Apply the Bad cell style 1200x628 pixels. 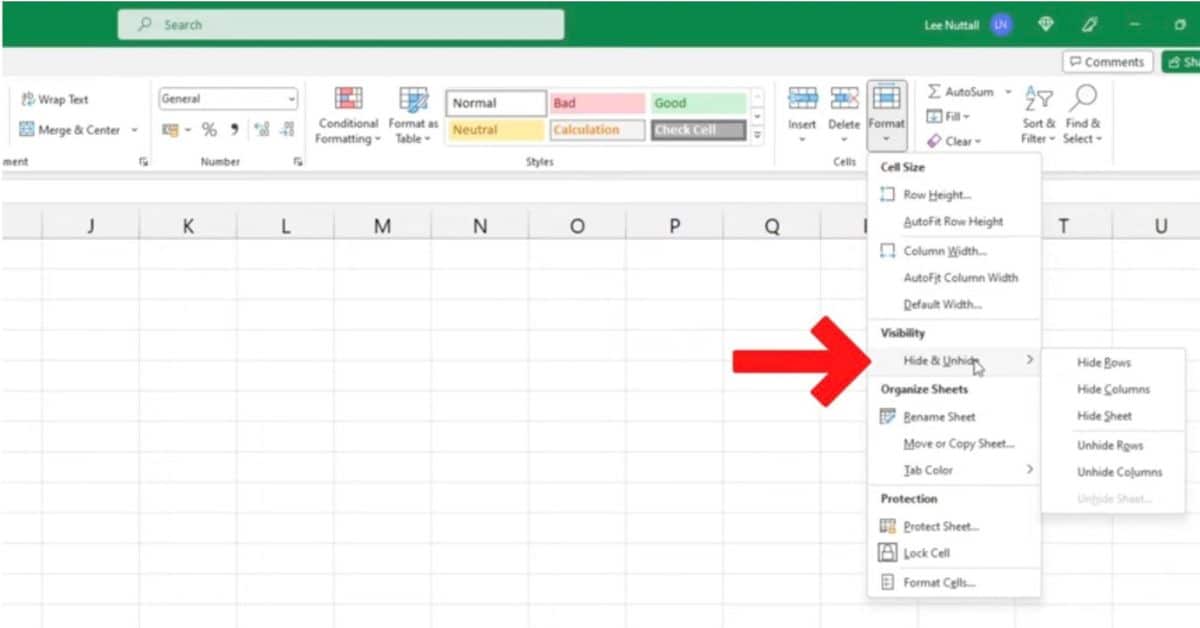click(597, 103)
